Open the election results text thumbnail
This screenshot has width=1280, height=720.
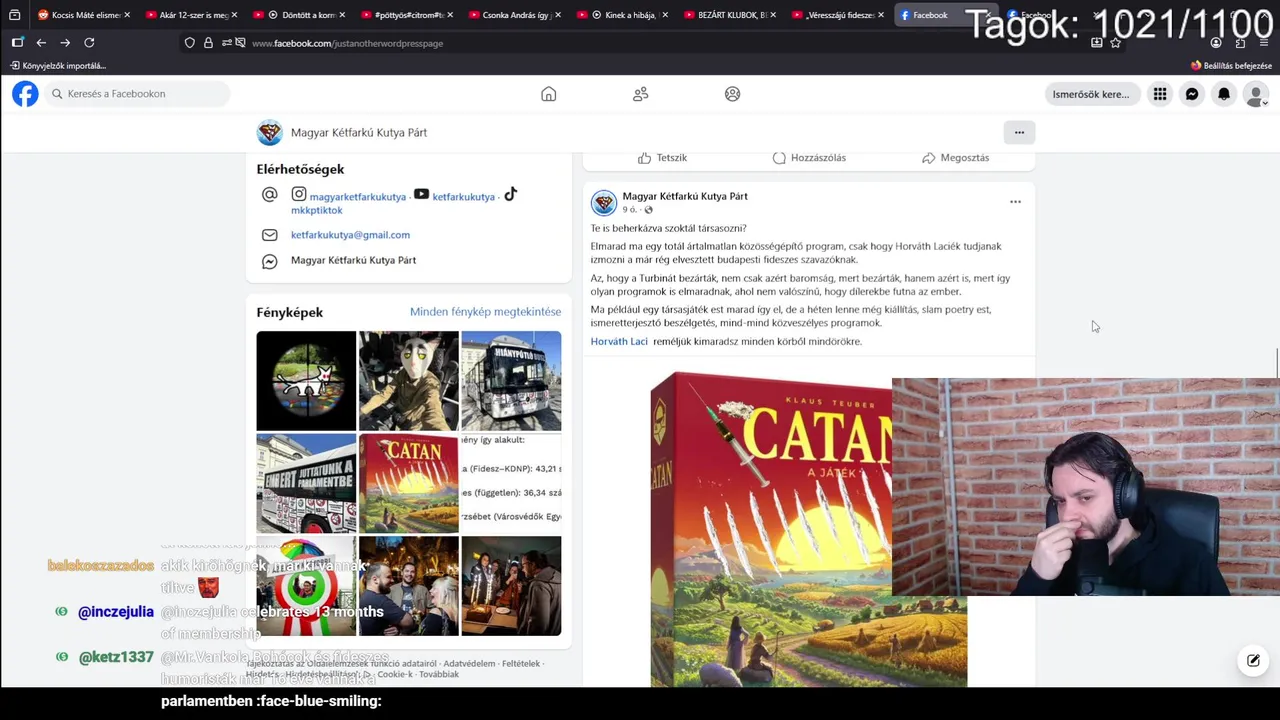click(x=511, y=483)
